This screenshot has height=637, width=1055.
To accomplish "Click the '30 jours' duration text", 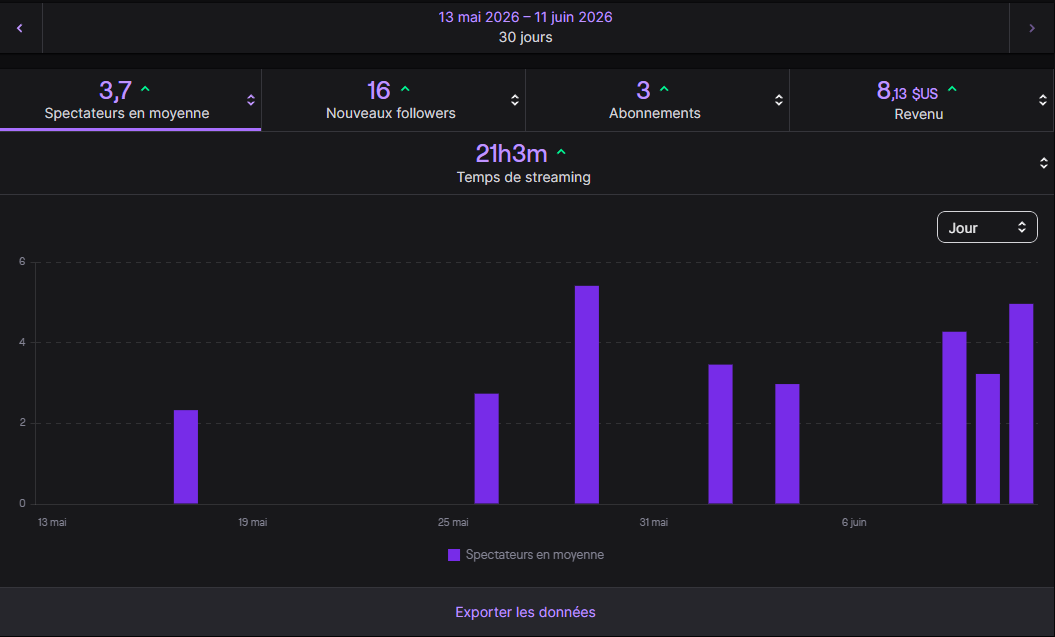I will (x=525, y=38).
